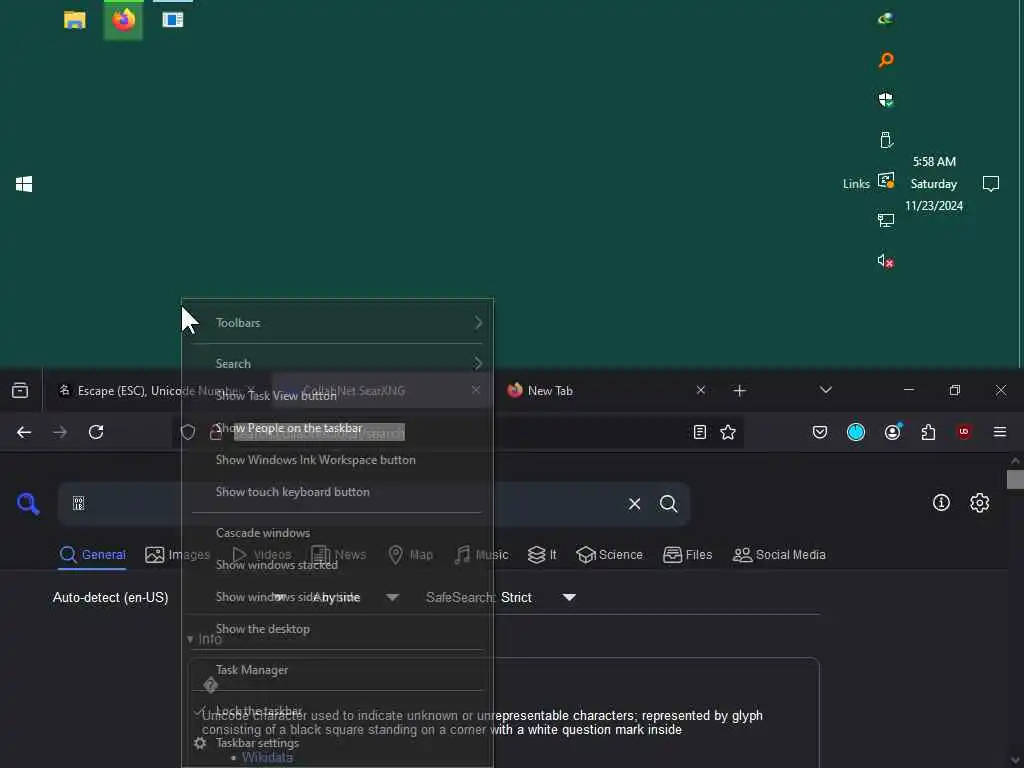The height and width of the screenshot is (768, 1024).
Task: Toggle Show touch keyboard button
Action: tap(337, 492)
